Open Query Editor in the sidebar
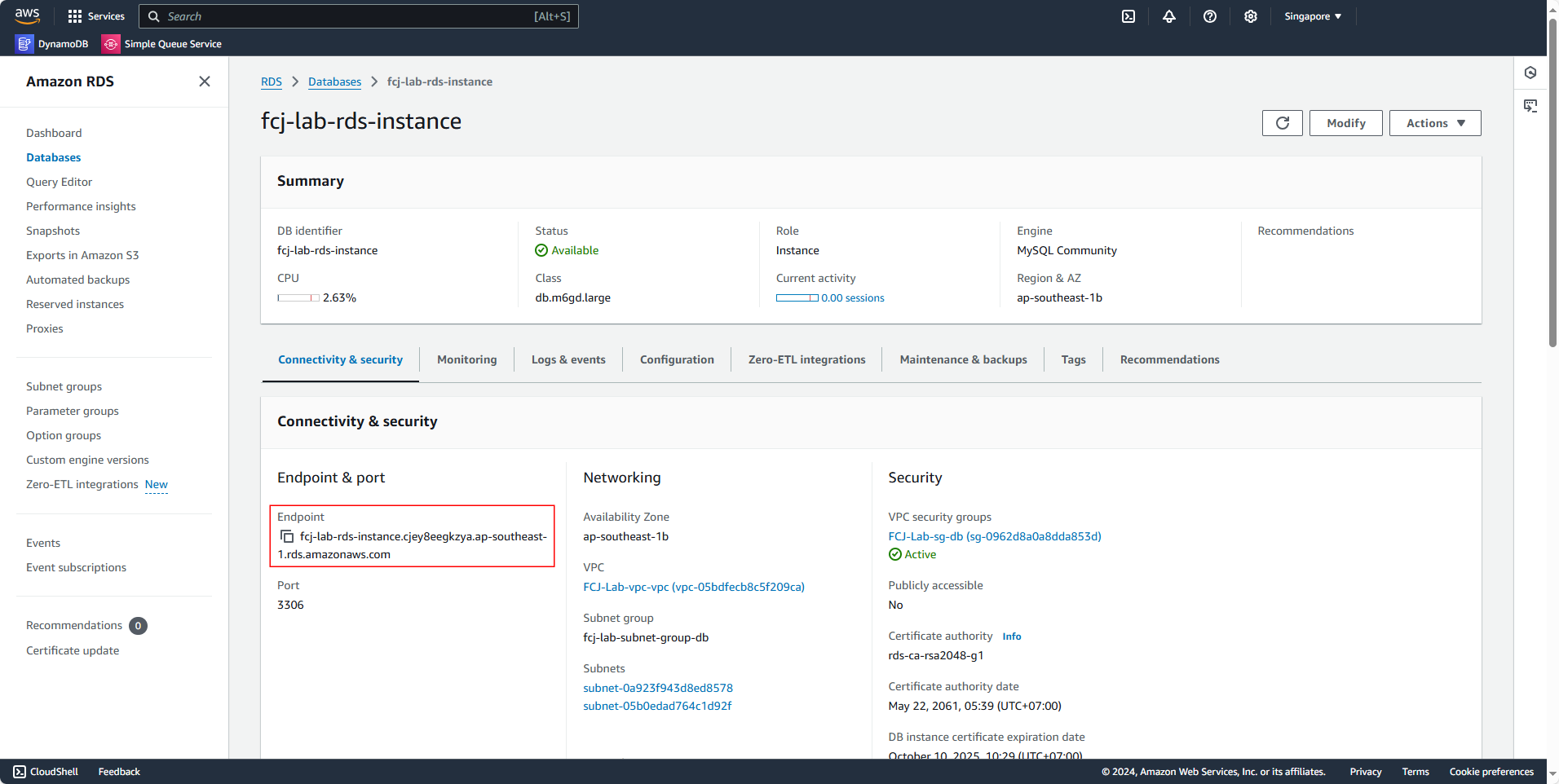The height and width of the screenshot is (784, 1559). [60, 182]
